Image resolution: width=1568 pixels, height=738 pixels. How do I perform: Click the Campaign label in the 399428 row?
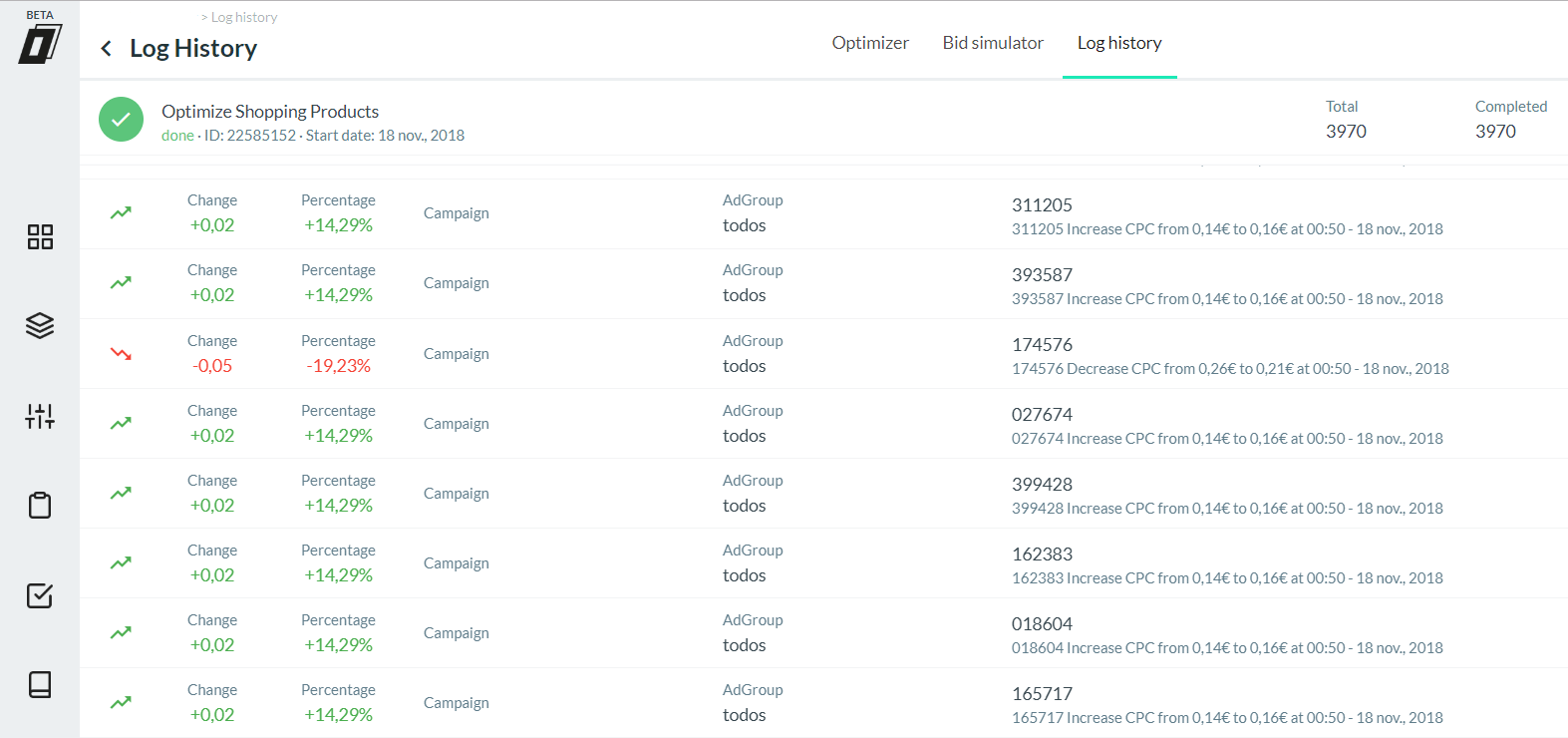457,494
